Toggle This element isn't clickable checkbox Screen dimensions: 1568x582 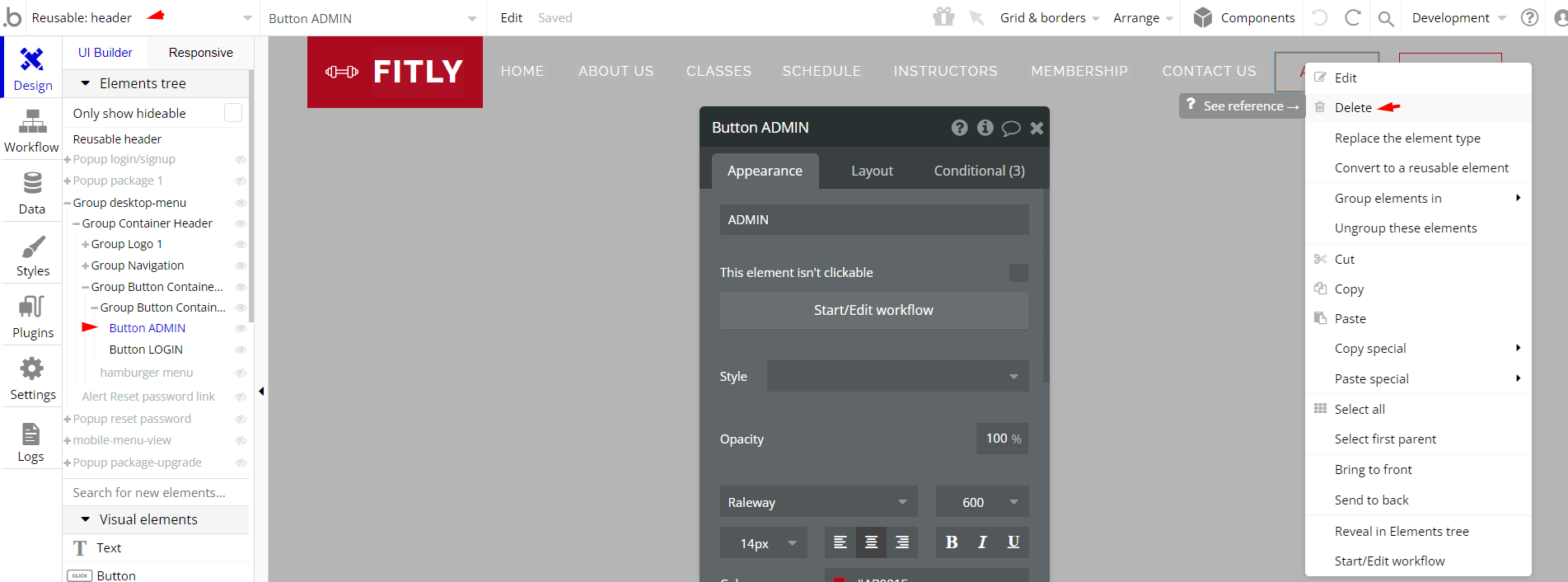(1018, 273)
